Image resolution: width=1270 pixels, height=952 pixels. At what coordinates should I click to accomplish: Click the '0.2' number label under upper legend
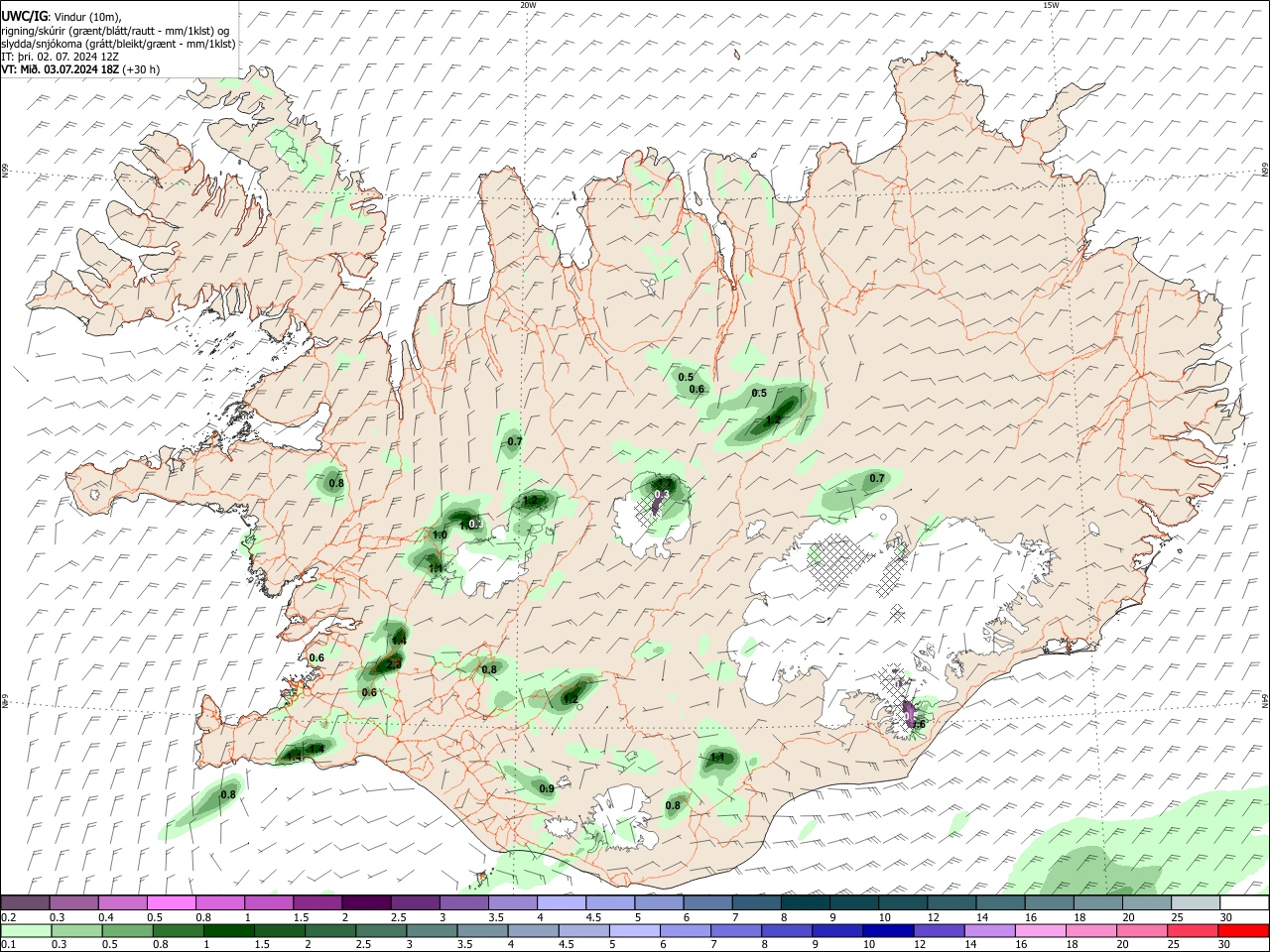[x=8, y=917]
